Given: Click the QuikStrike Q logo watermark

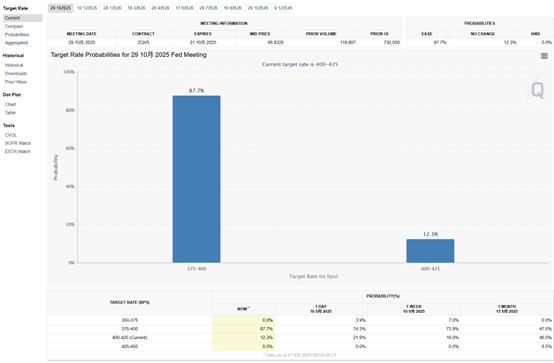Looking at the screenshot, I should 536,89.
